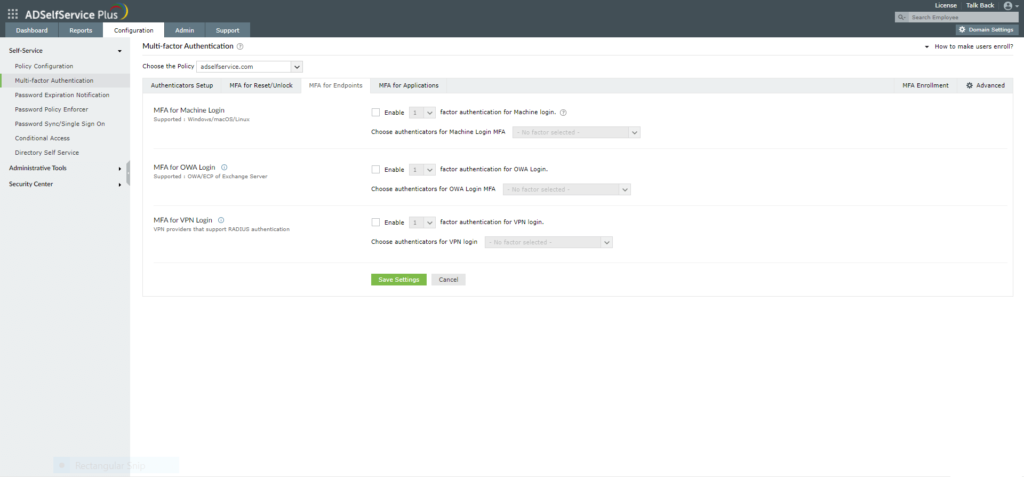Image resolution: width=1024 pixels, height=477 pixels.
Task: Enable MFA for VPN login checkbox
Action: pos(376,222)
